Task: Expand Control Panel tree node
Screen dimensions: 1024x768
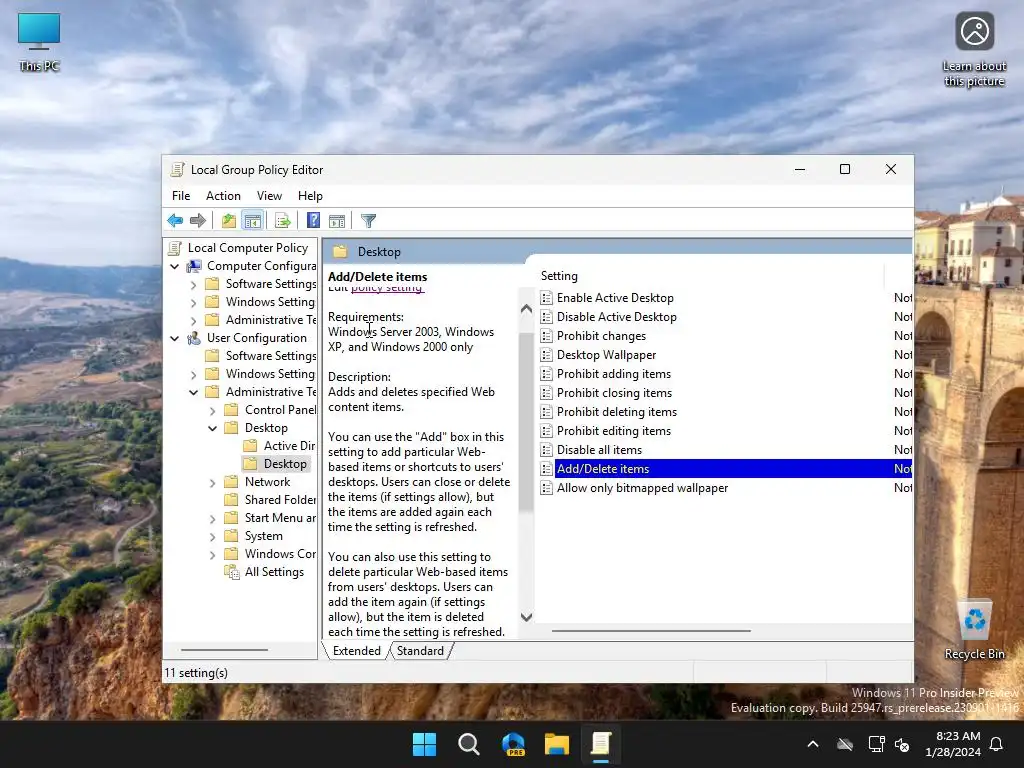Action: tap(212, 411)
